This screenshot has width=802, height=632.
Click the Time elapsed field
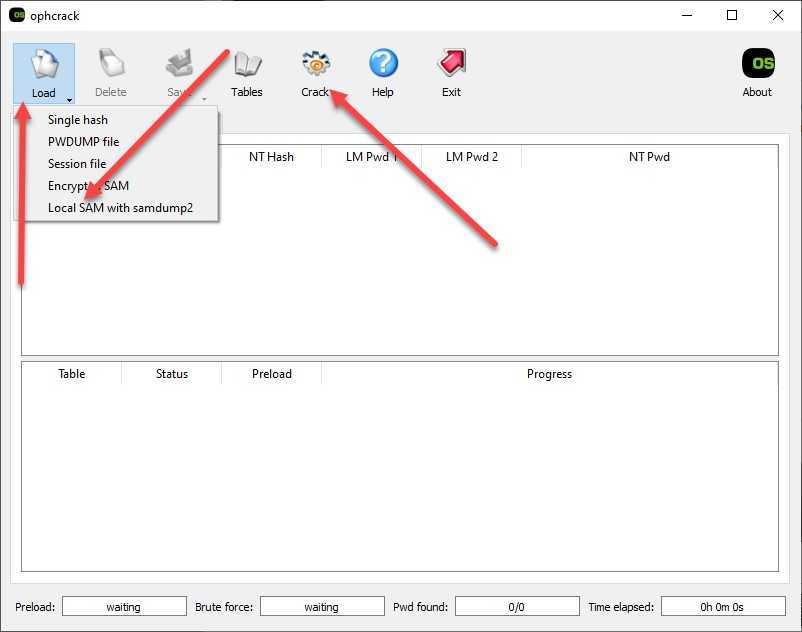(x=723, y=606)
